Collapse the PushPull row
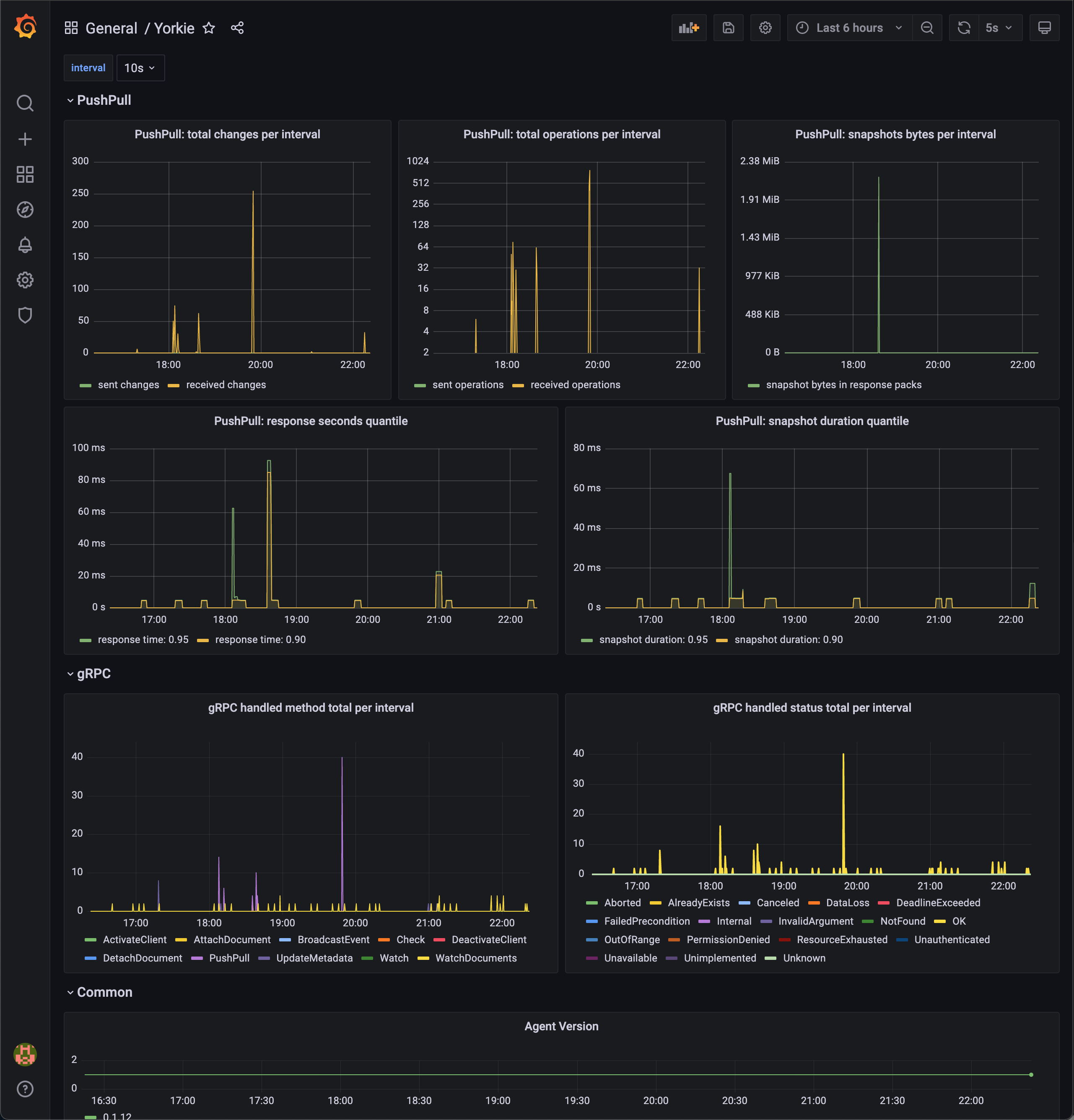 pos(99,100)
